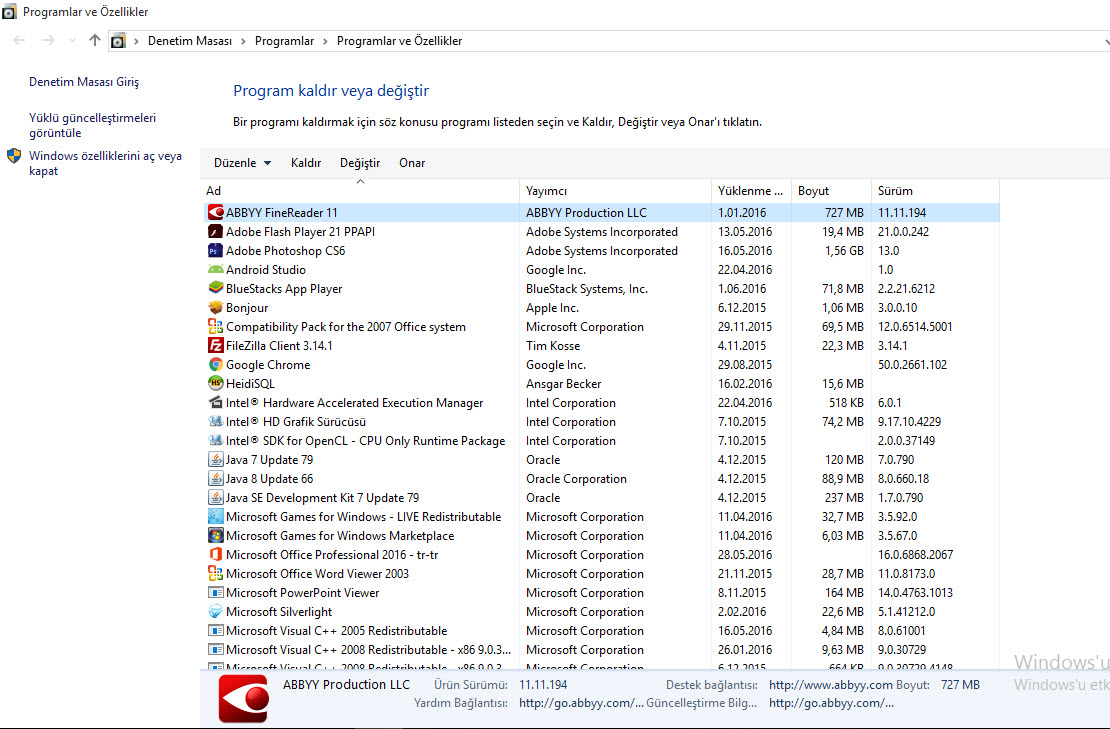This screenshot has height=729, width=1110.
Task: Click the Compatibility Pack for 2007 Office icon
Action: tap(215, 326)
